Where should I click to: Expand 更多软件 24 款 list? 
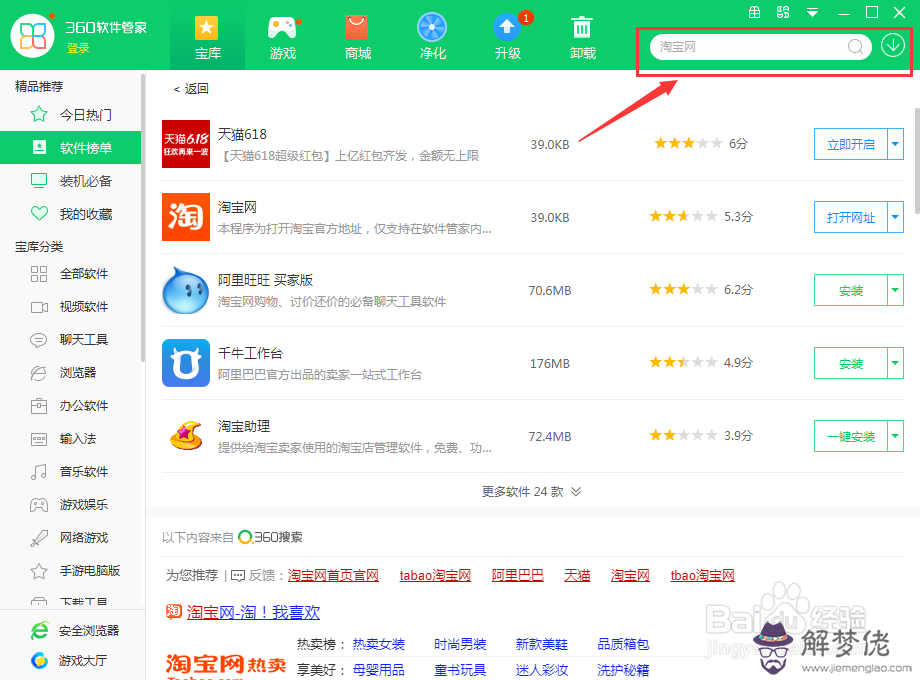point(531,492)
